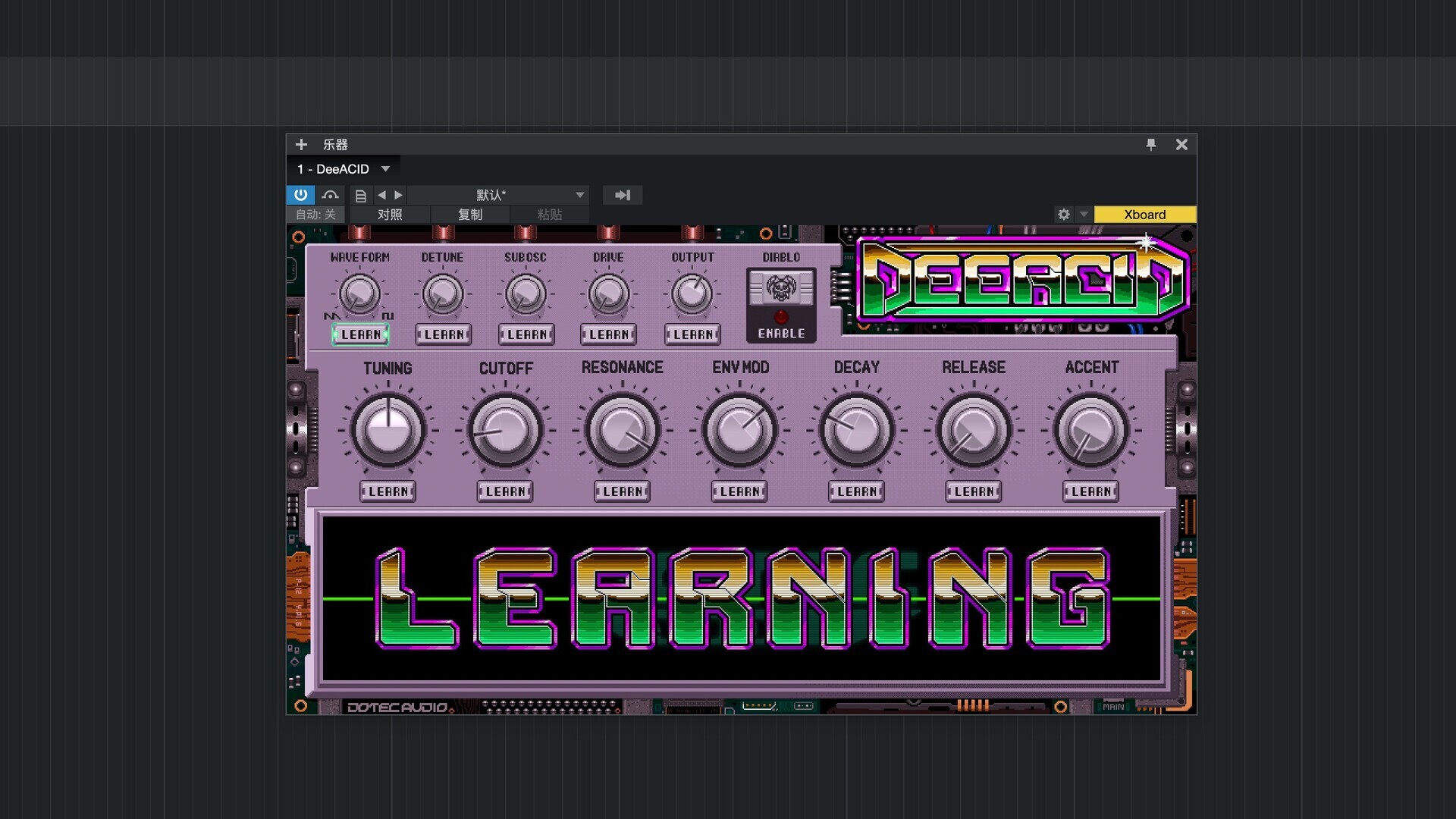Open the 默认* preset dropdown

point(497,195)
